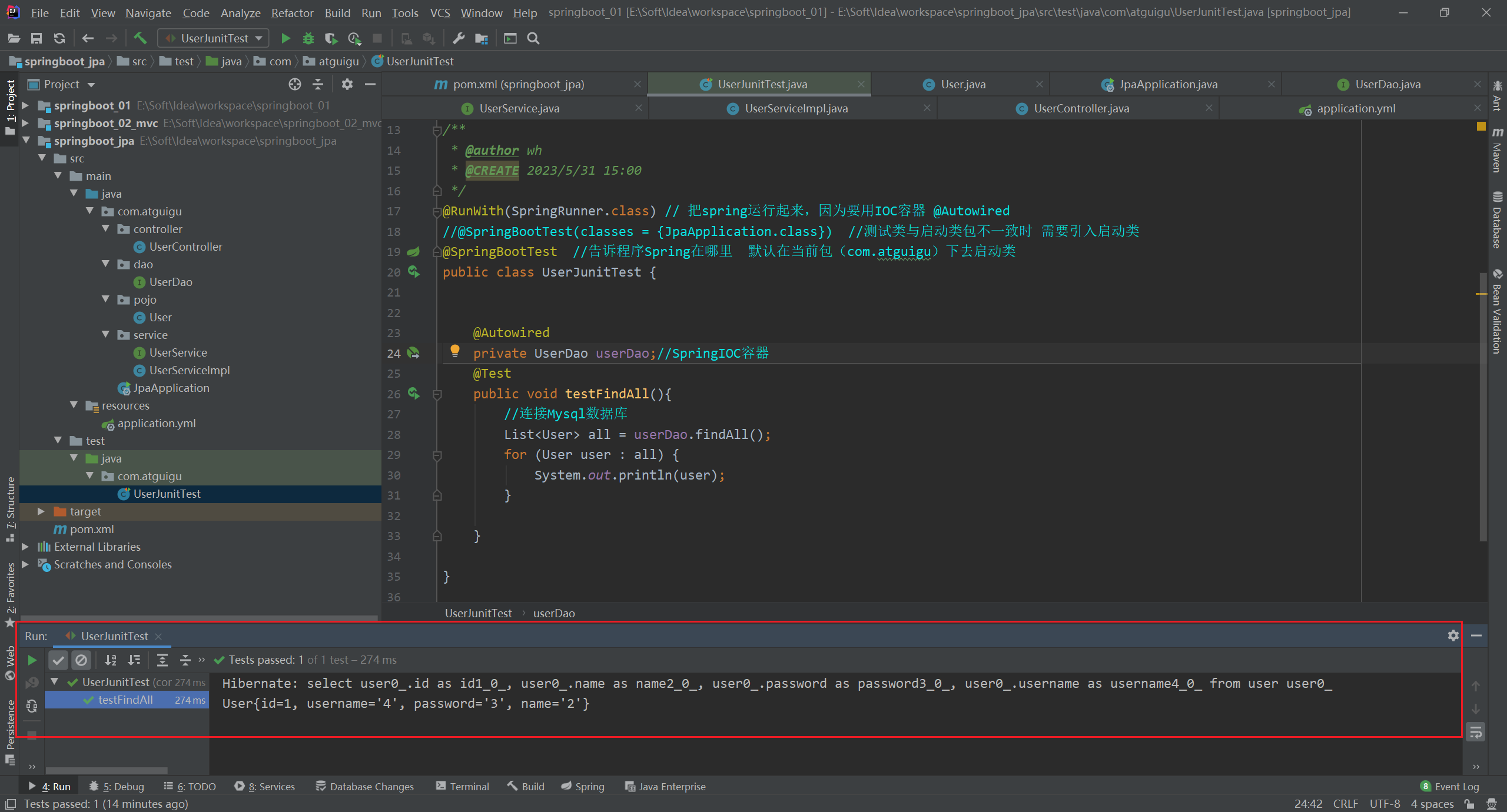
Task: Open settings wrench icon in toolbar
Action: point(458,38)
